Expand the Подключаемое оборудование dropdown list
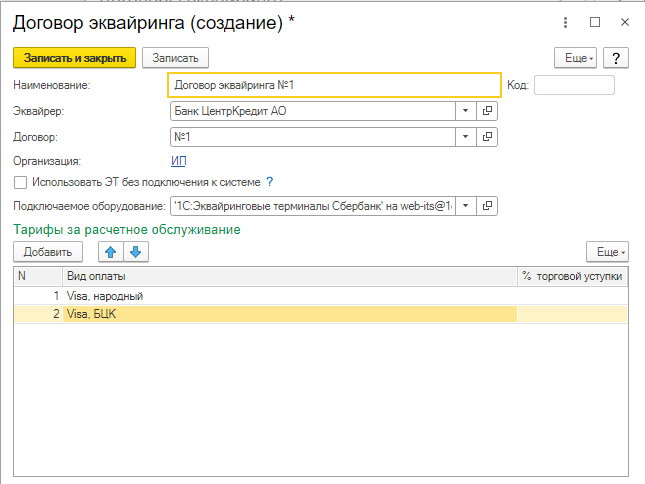This screenshot has width=645, height=484. pyautogui.click(x=466, y=206)
